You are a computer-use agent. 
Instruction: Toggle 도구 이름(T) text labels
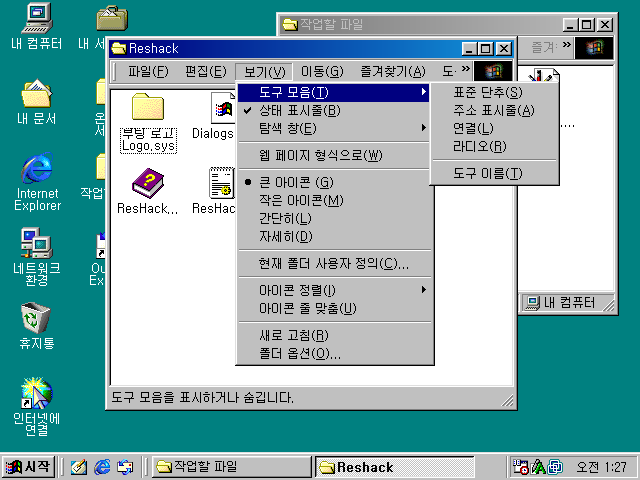point(494,173)
